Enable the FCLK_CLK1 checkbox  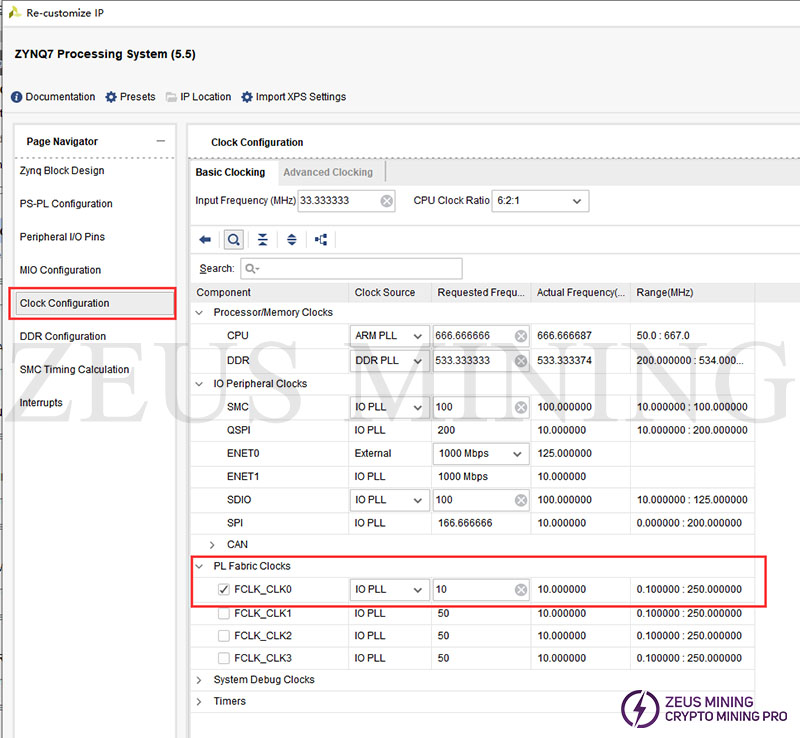tap(224, 613)
